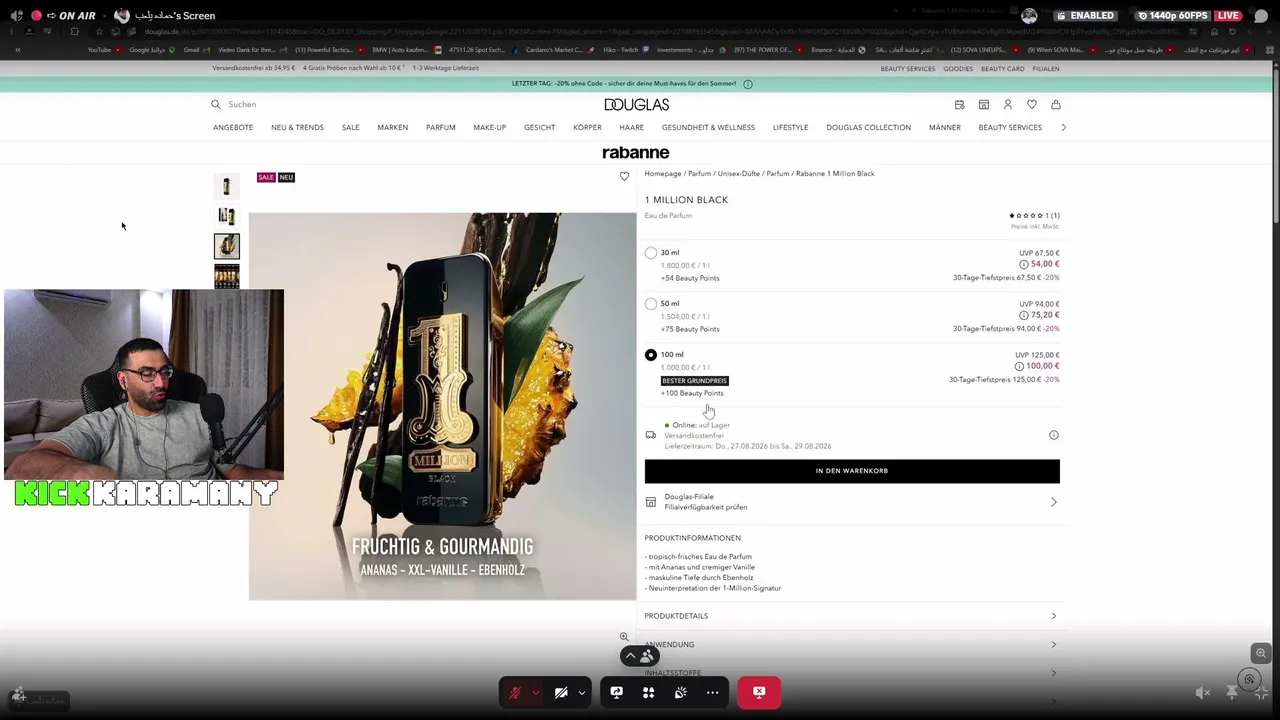Click GOODIES in top utility bar

[x=958, y=69]
